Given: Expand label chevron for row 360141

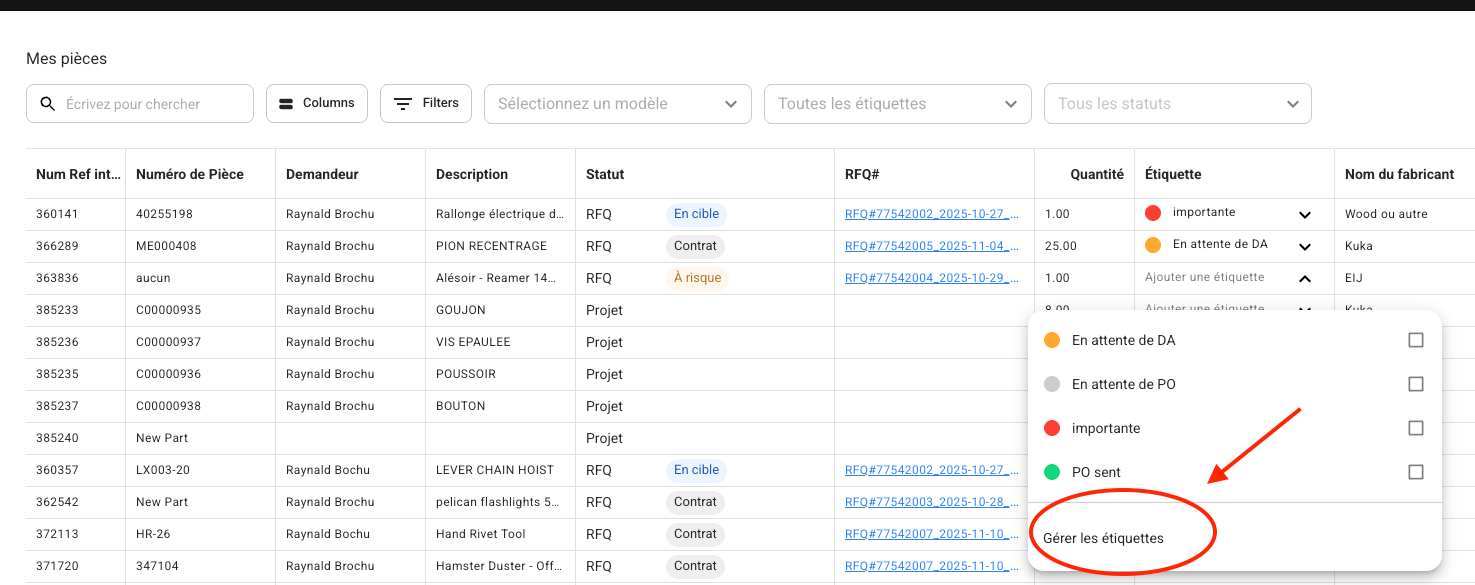Looking at the screenshot, I should (x=1304, y=214).
